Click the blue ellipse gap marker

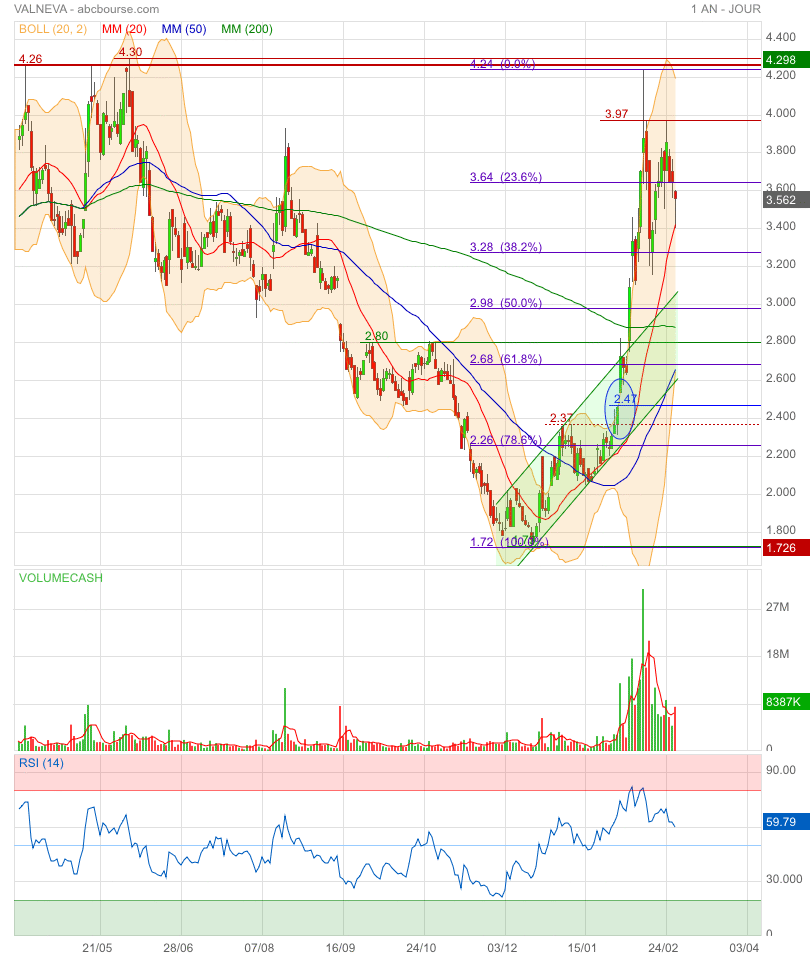click(621, 408)
